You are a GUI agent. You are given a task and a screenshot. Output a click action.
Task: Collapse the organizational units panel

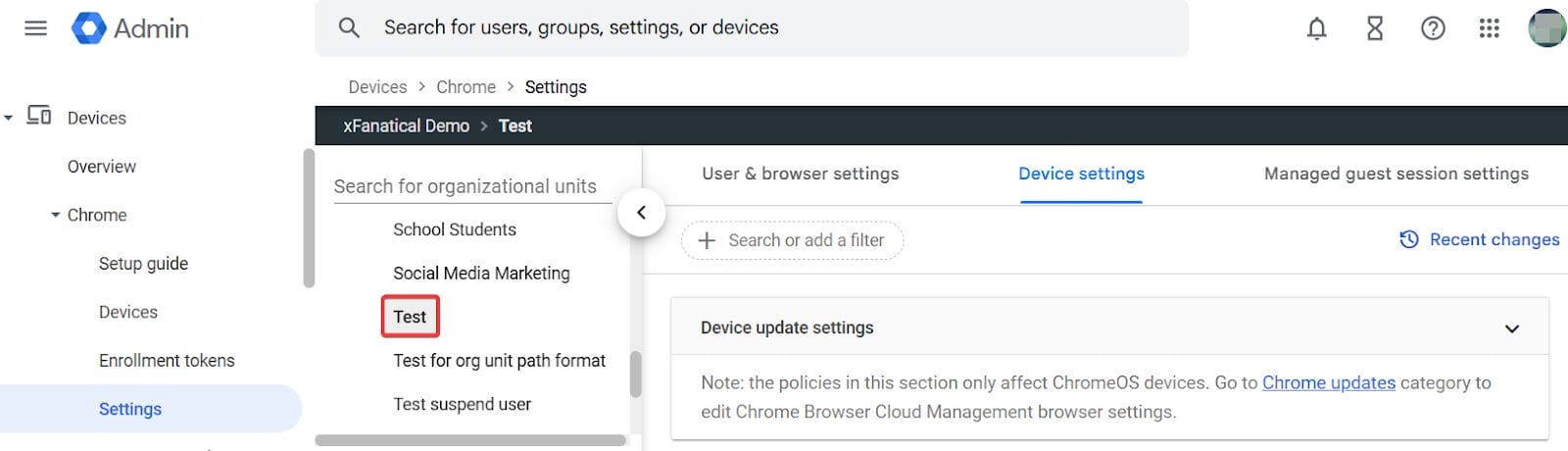pos(641,213)
